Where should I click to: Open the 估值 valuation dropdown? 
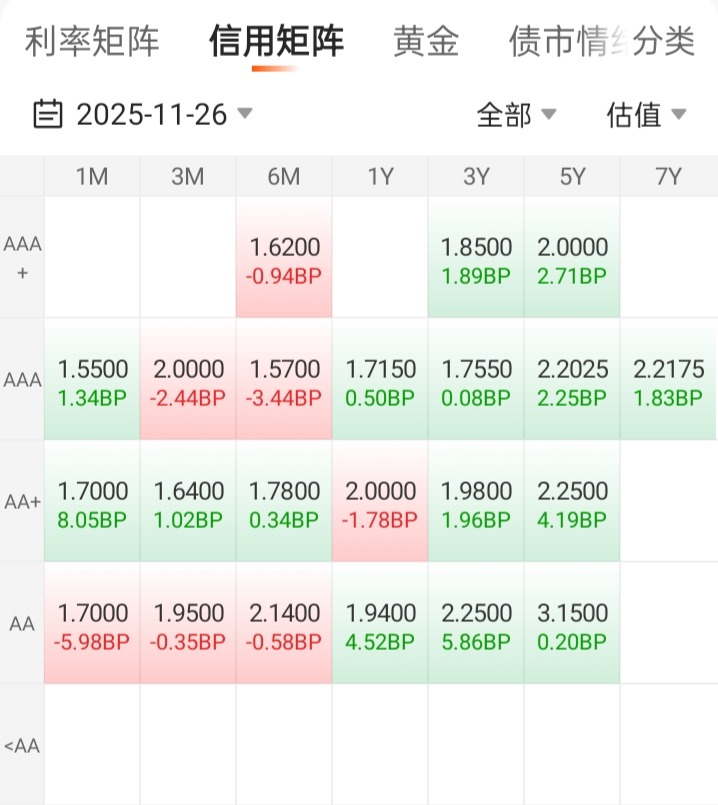646,115
